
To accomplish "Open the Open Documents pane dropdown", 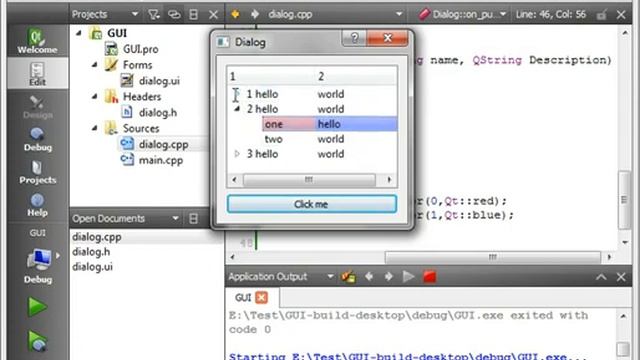I will [175, 218].
